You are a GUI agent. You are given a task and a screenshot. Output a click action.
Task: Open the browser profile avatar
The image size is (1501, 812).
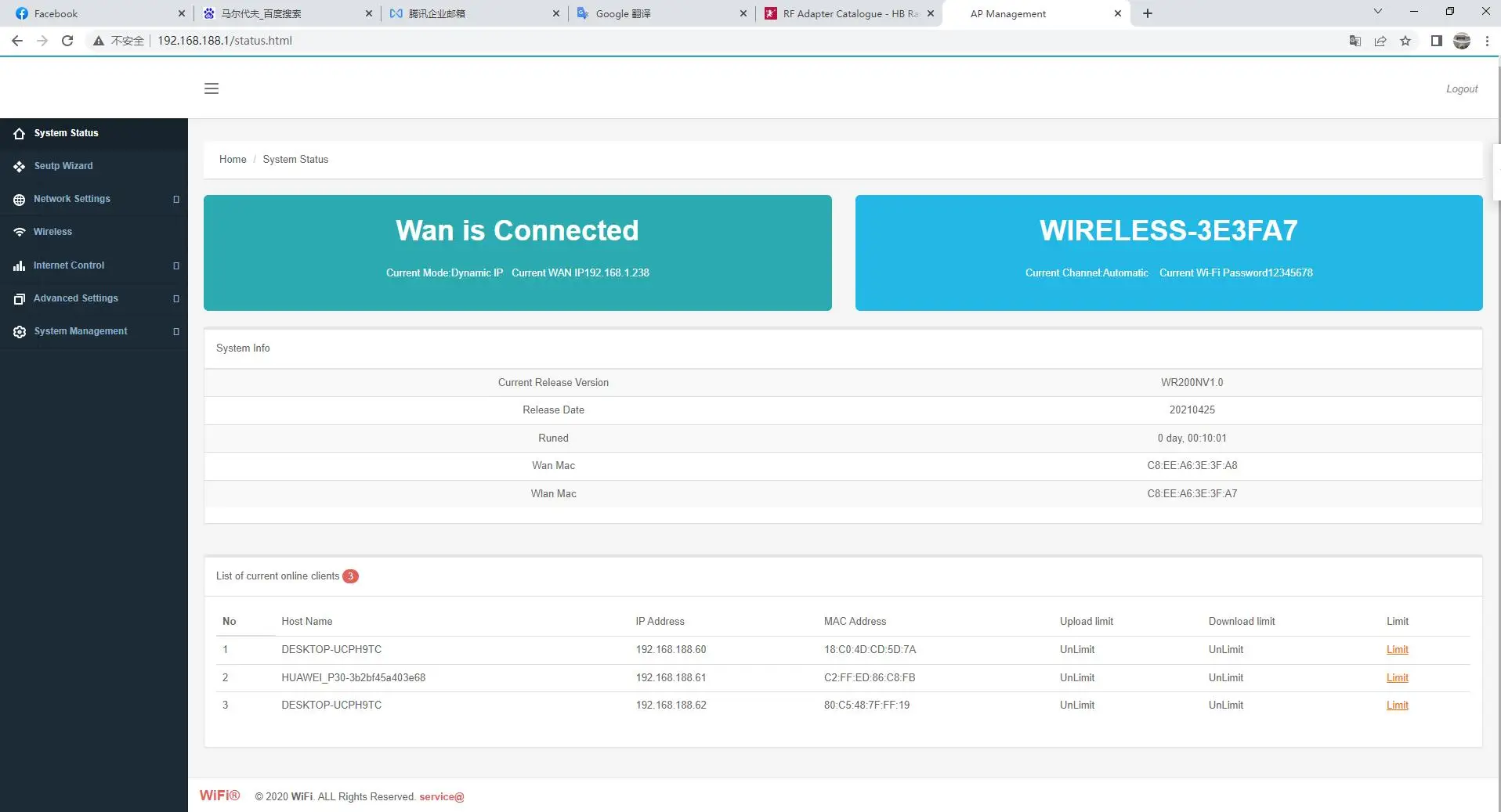1462,41
